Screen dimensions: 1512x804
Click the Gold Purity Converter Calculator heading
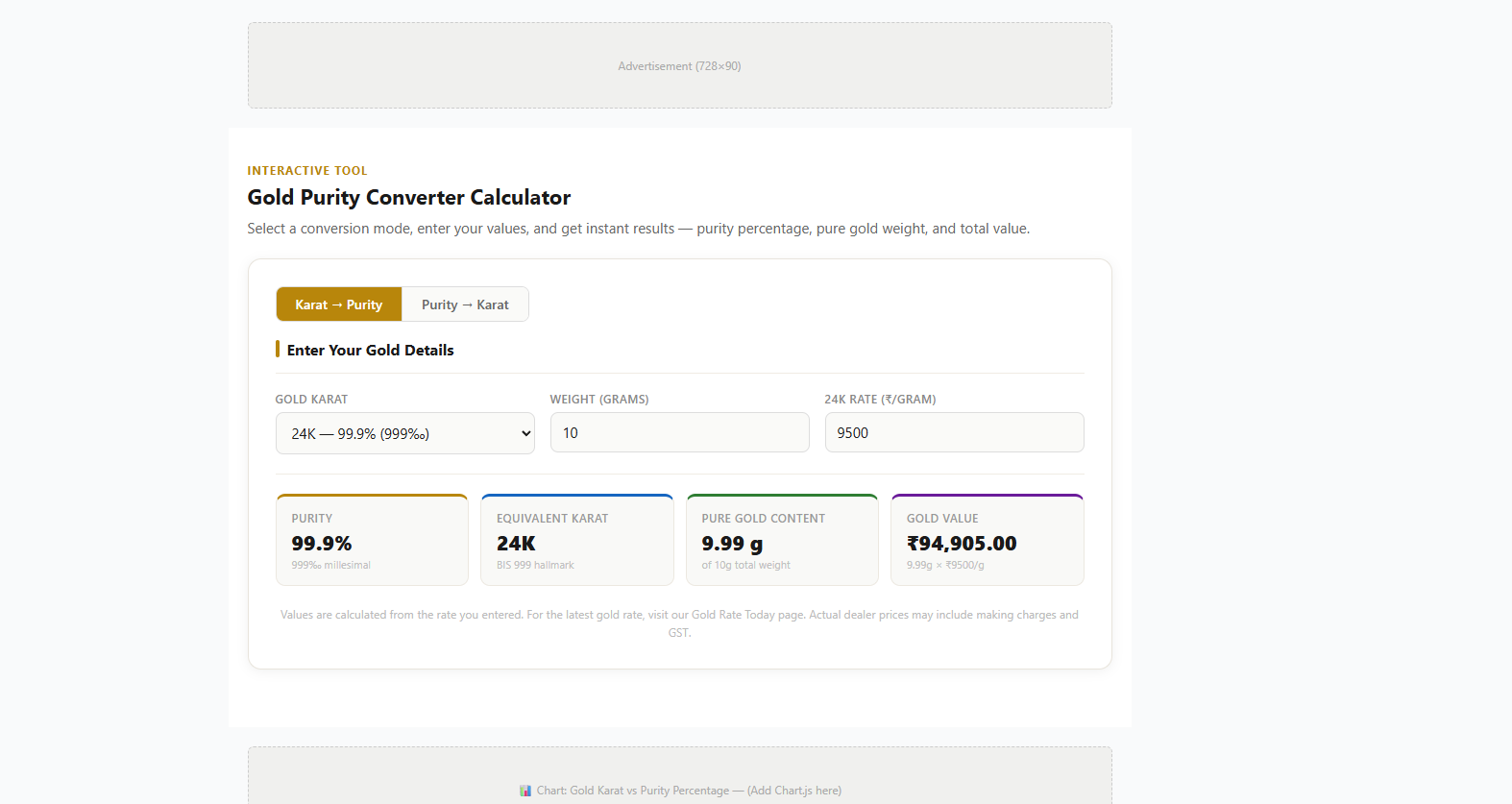(409, 197)
